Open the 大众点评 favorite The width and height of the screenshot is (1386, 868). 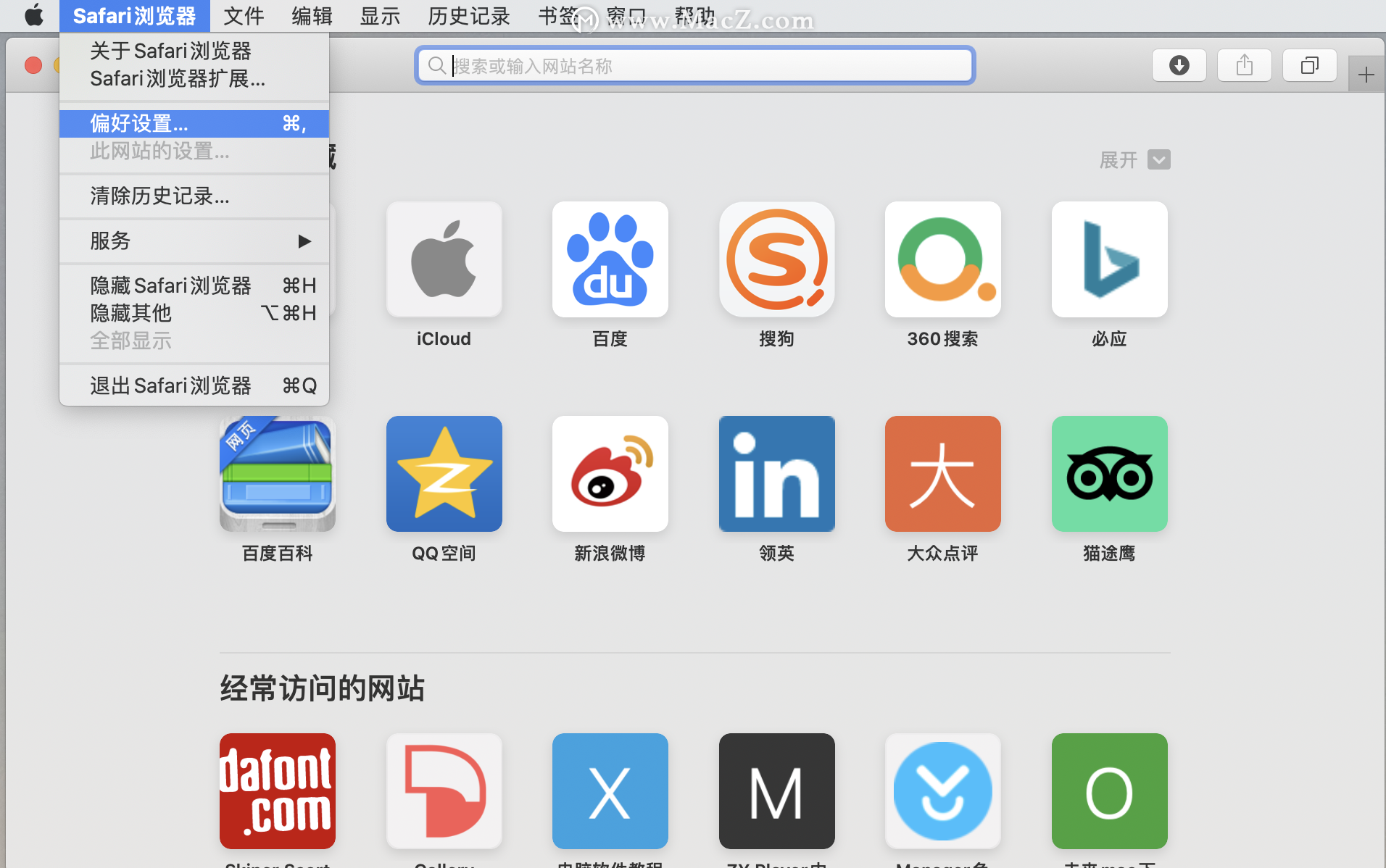(x=942, y=474)
